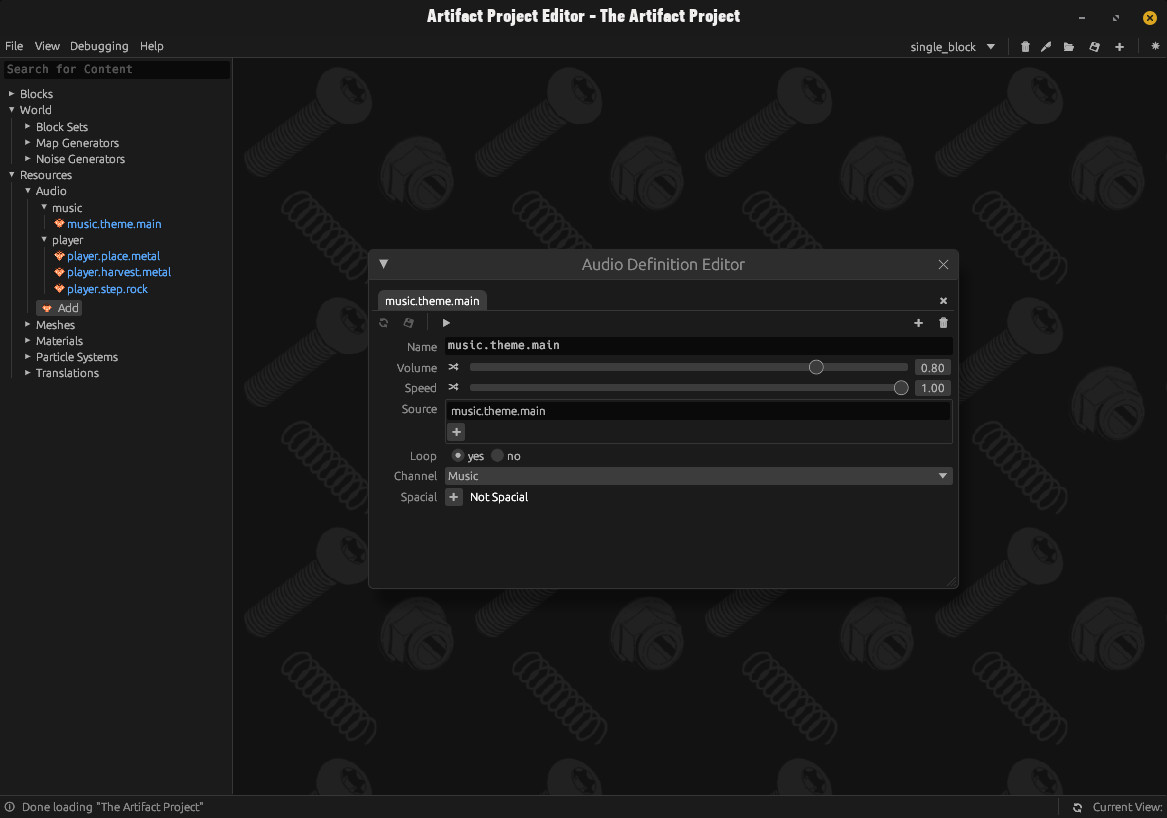Viewport: 1167px width, 818px height.
Task: Open the Debugging menu
Action: (x=99, y=46)
